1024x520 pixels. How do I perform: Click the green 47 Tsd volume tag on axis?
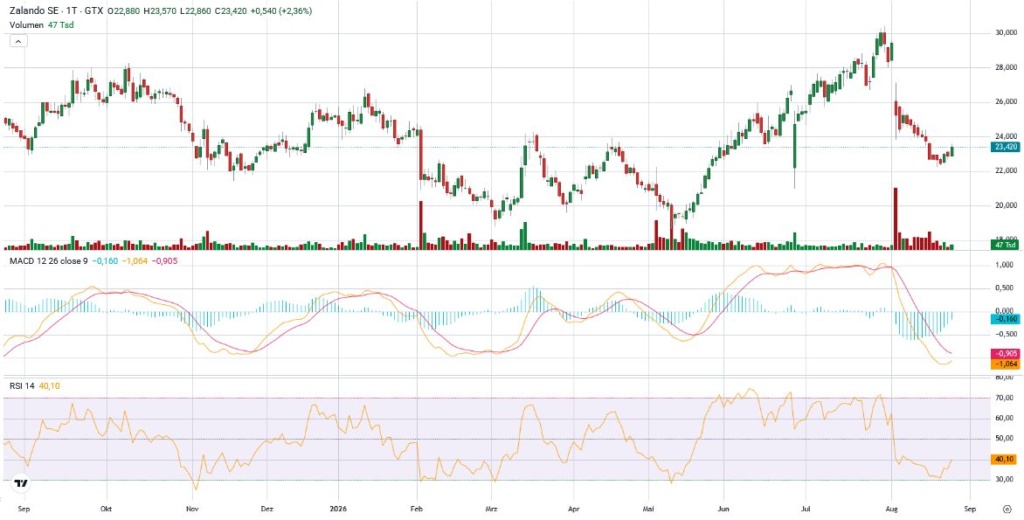1005,245
